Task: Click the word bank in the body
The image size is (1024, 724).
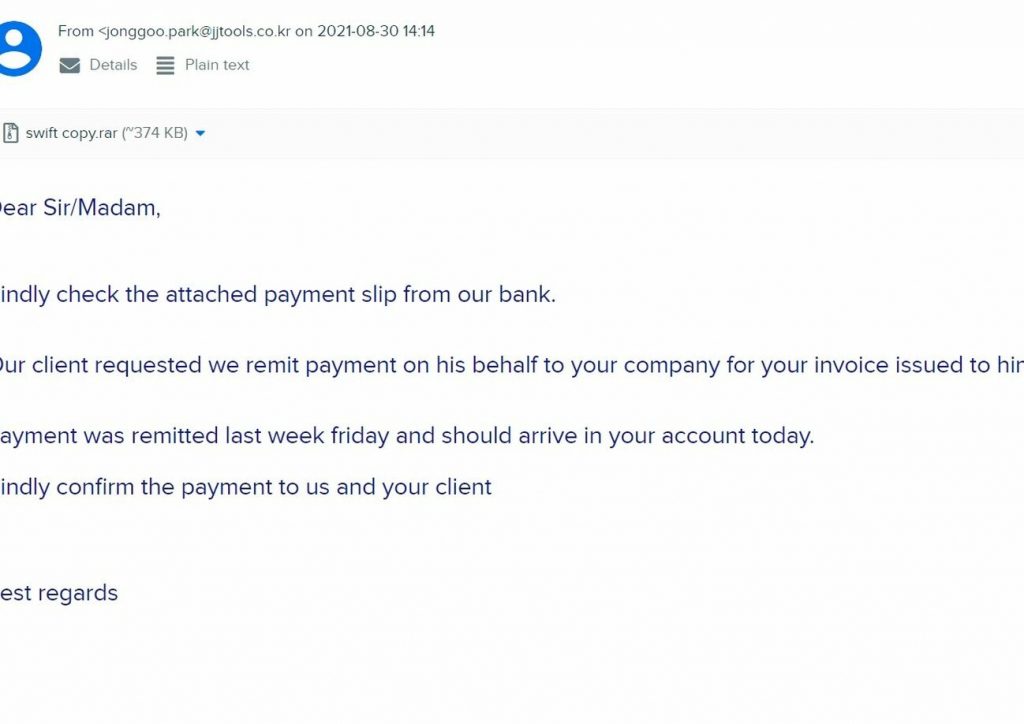Action: 526,294
